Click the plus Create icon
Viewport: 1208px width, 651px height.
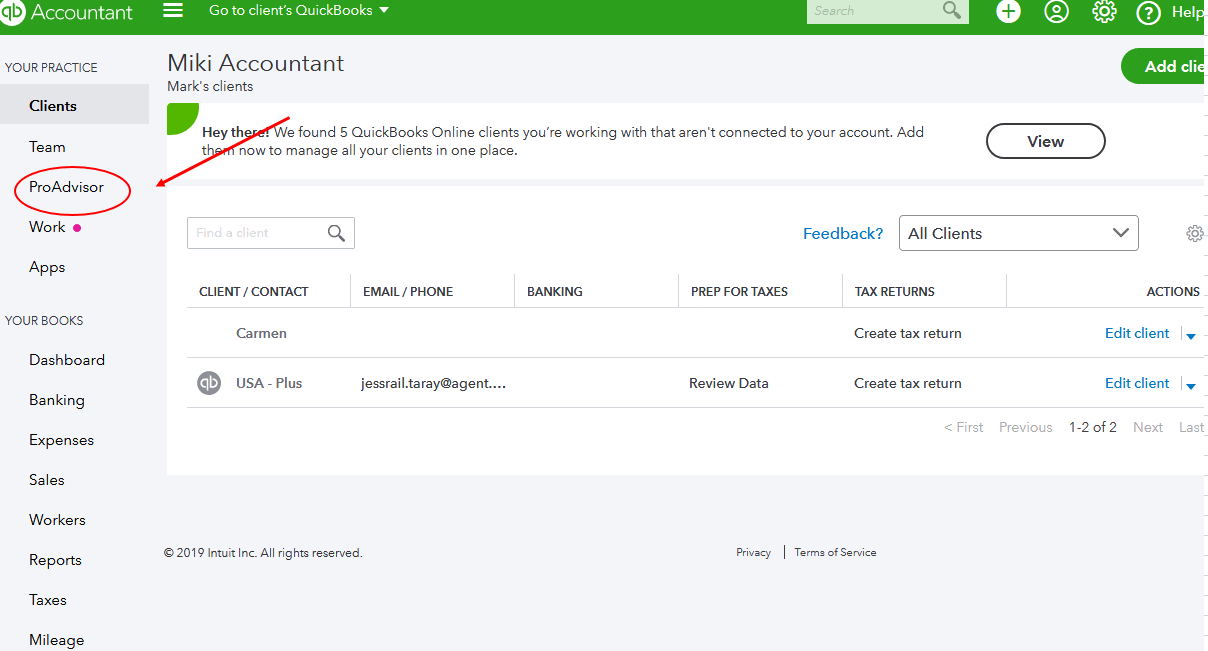coord(1008,12)
